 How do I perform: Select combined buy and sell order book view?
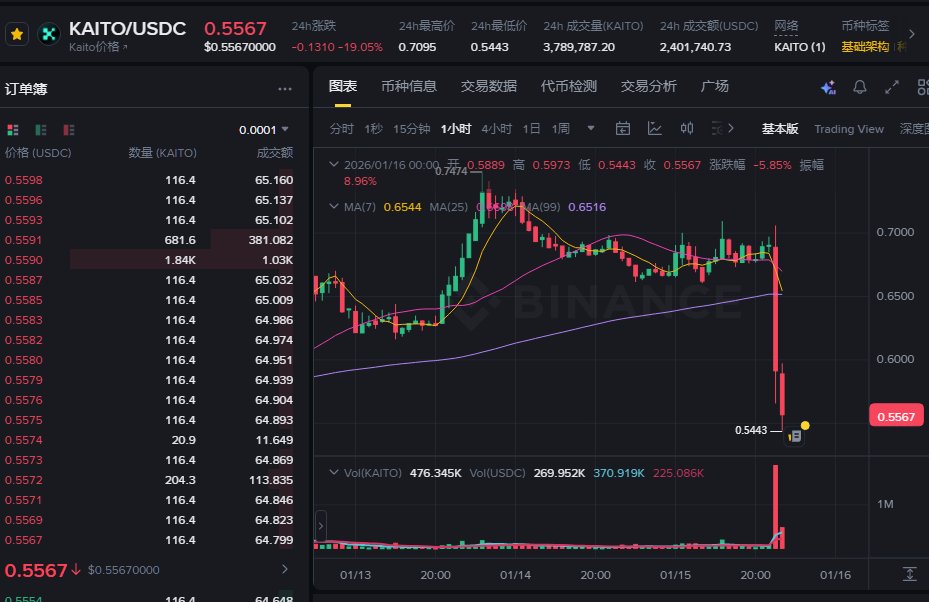click(12, 130)
